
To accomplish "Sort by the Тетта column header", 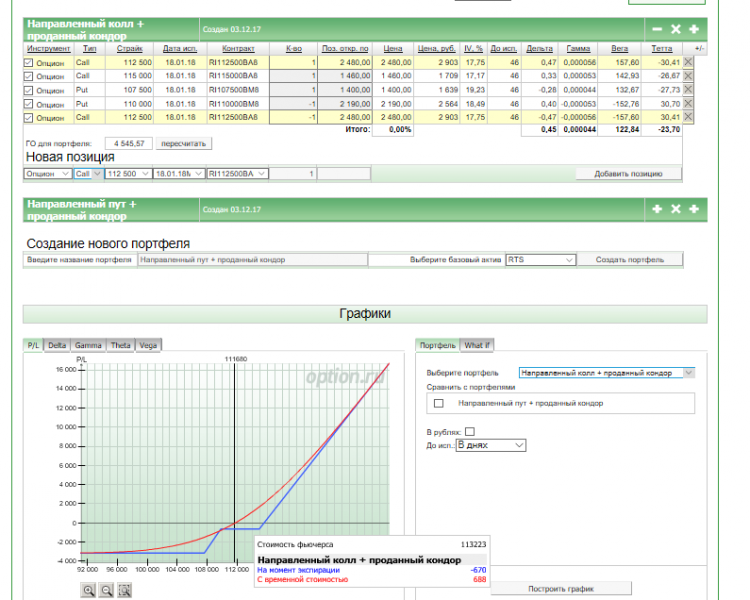I will coord(662,49).
